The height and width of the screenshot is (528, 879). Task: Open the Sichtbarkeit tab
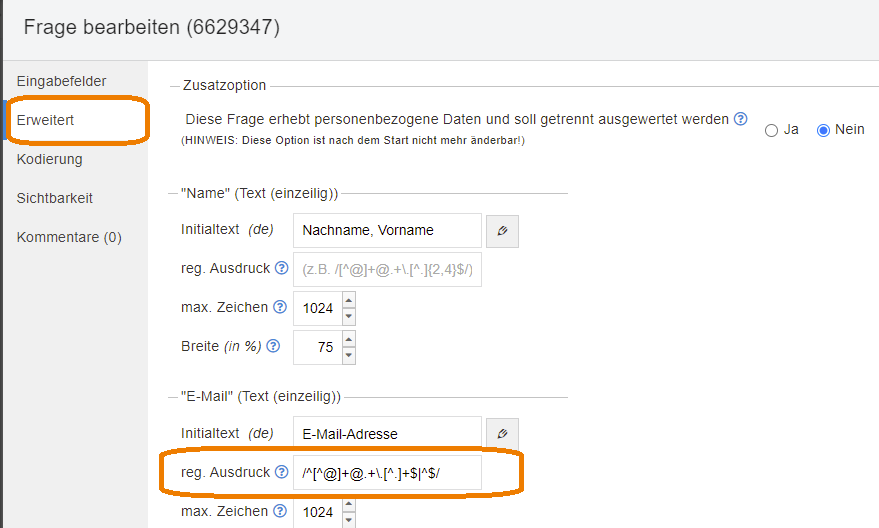(55, 198)
